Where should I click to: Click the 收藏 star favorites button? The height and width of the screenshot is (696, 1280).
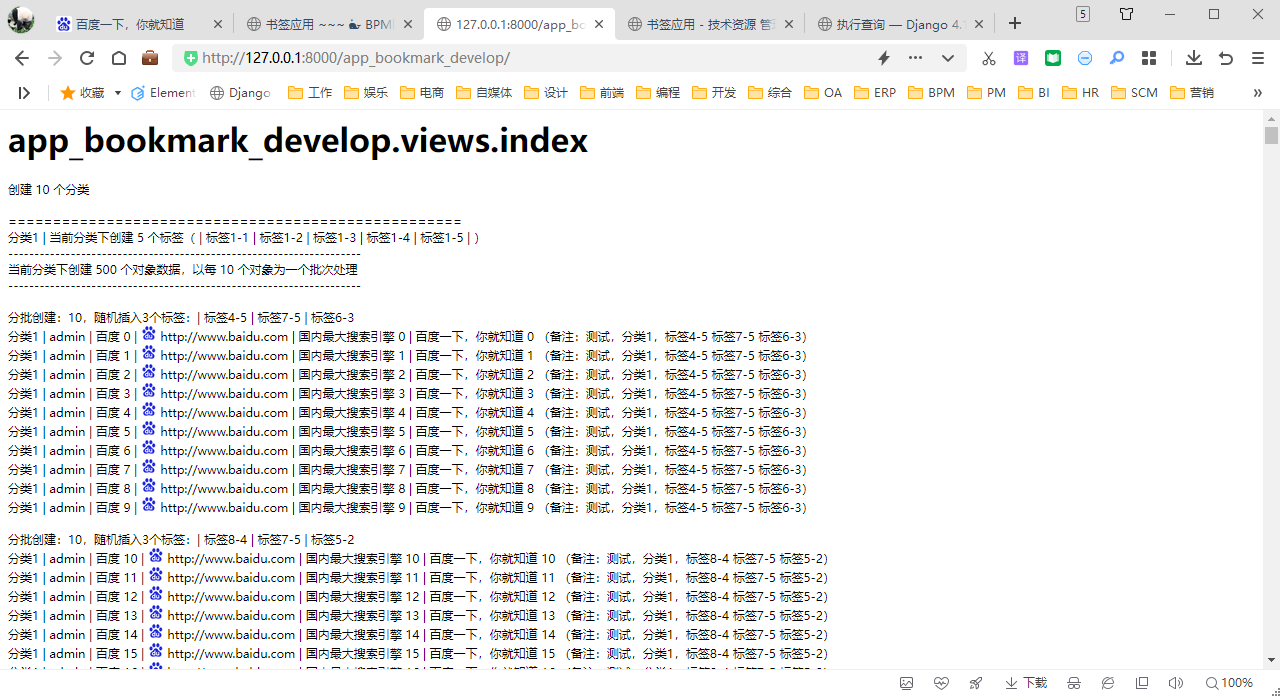(82, 92)
